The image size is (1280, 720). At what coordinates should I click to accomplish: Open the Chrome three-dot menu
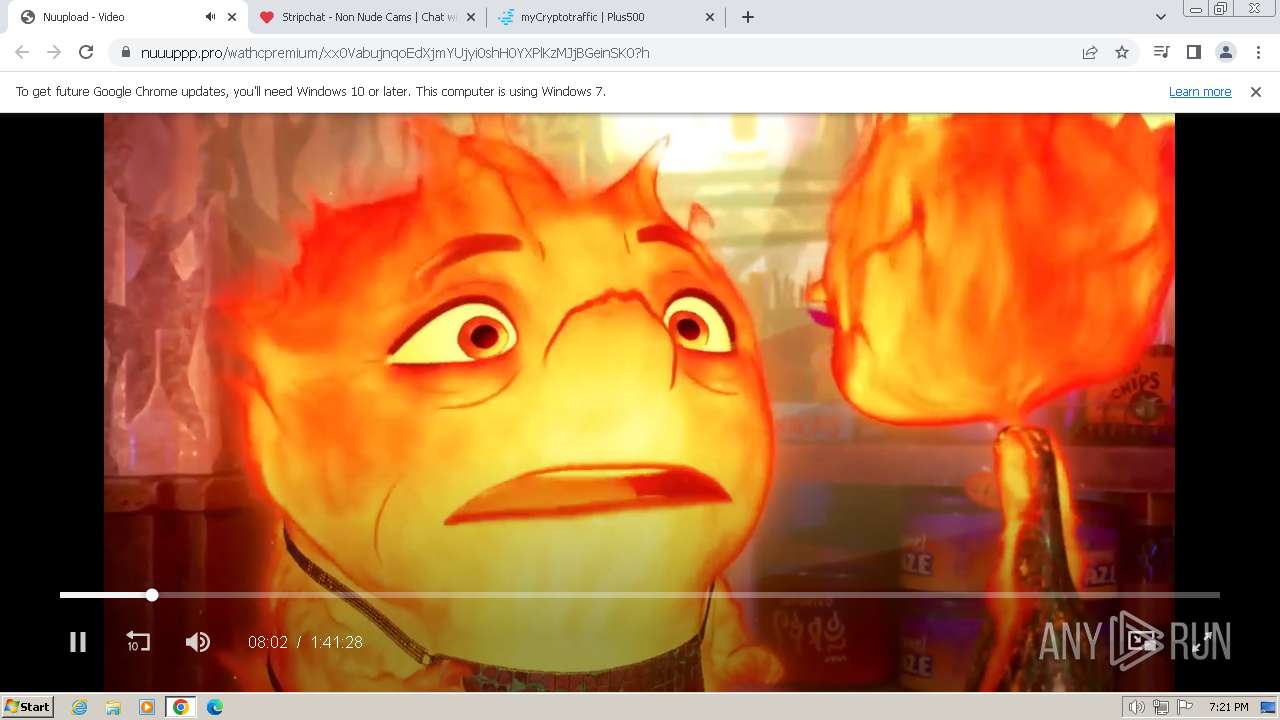[x=1258, y=52]
